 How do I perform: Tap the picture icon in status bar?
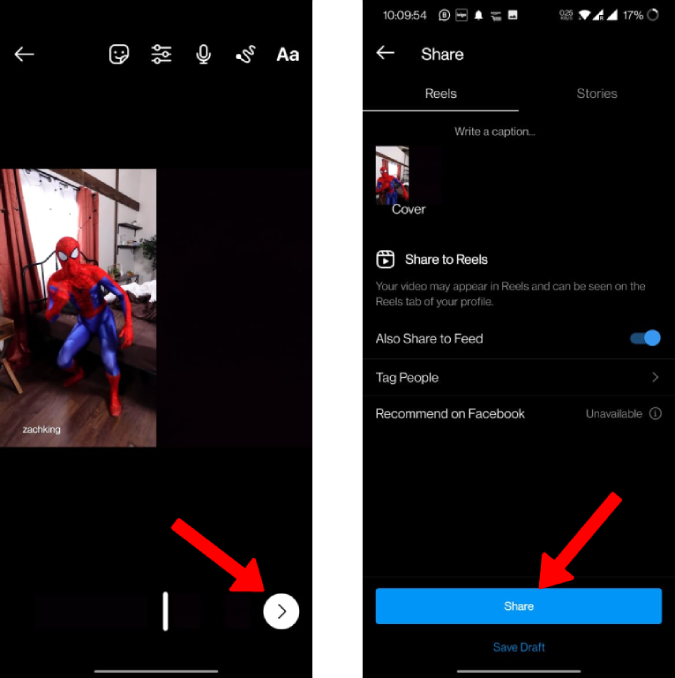512,15
